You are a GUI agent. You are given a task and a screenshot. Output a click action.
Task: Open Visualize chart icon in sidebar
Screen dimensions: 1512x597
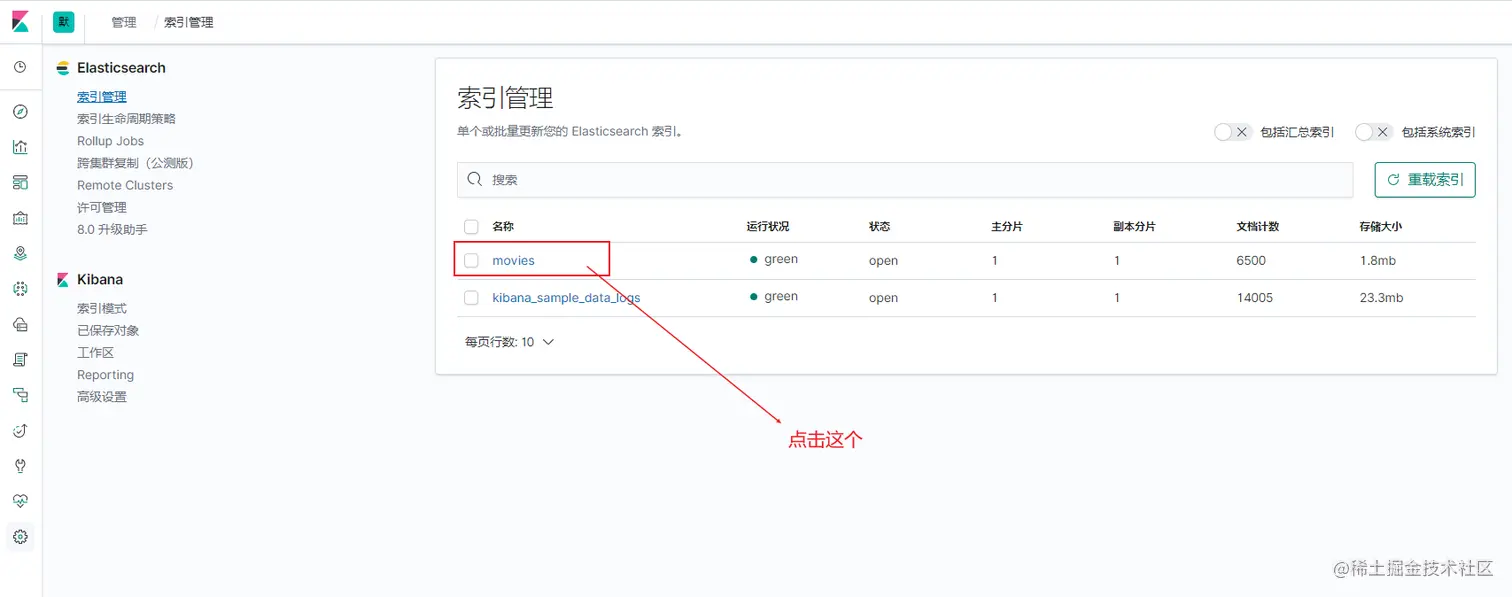[x=20, y=147]
